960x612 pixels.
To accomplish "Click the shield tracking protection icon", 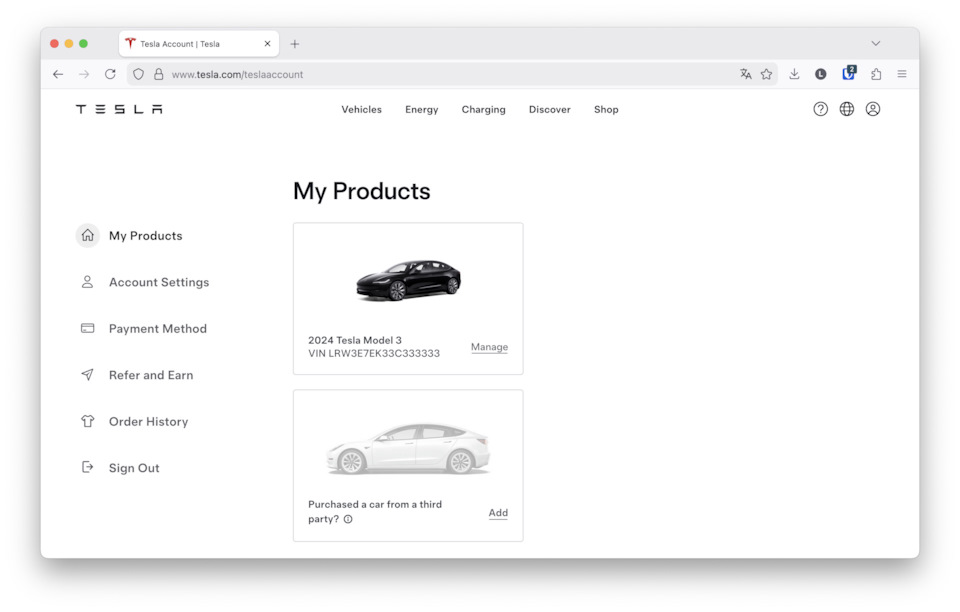I will tap(138, 74).
